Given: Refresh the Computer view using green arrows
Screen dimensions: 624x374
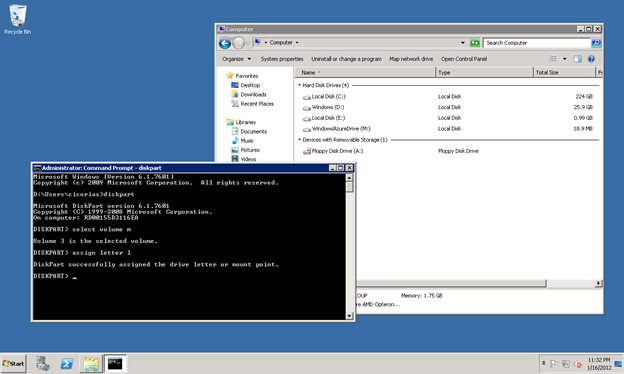Looking at the screenshot, I should tap(474, 43).
